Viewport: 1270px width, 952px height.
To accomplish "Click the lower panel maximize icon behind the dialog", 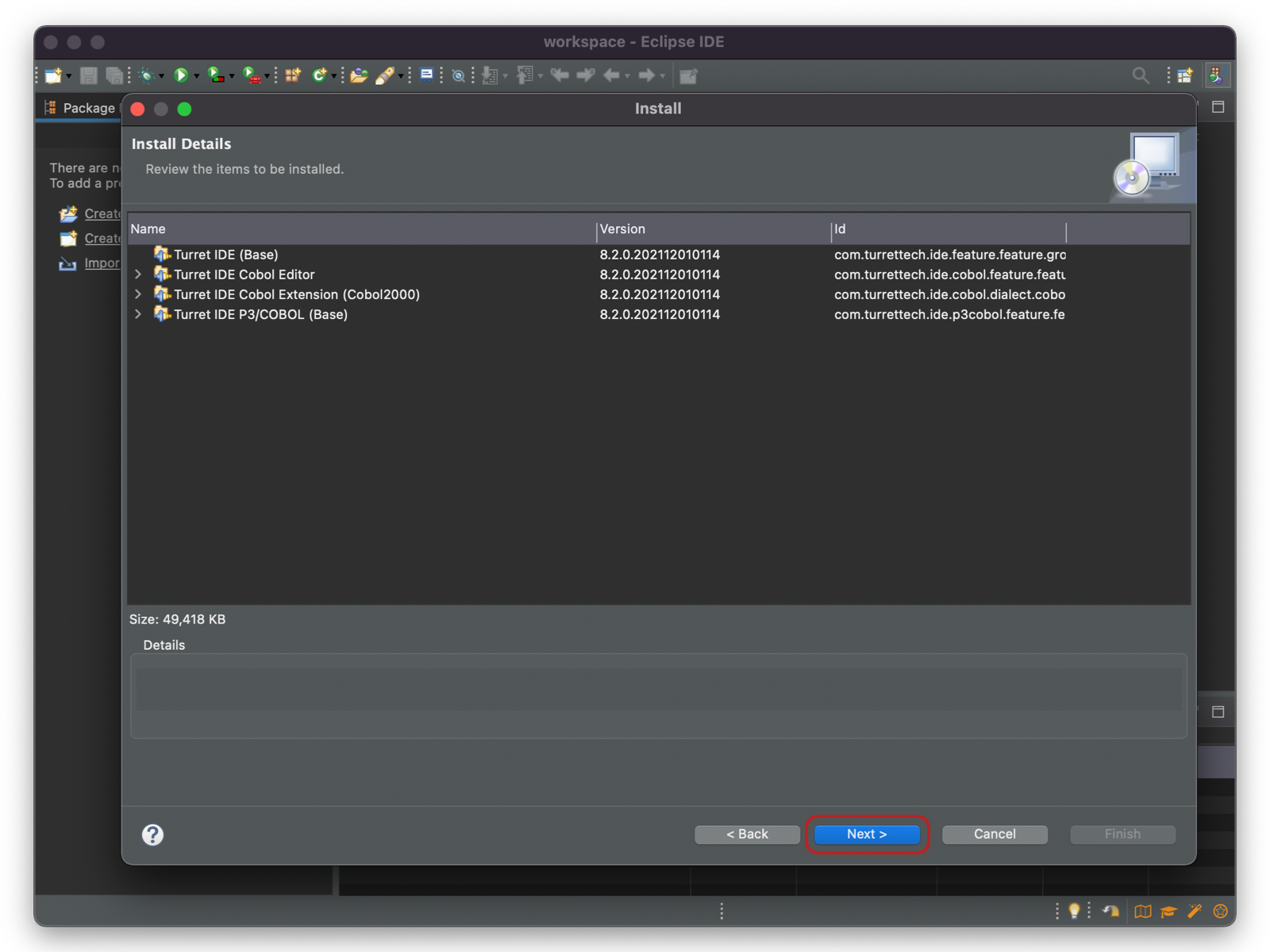I will (1218, 712).
